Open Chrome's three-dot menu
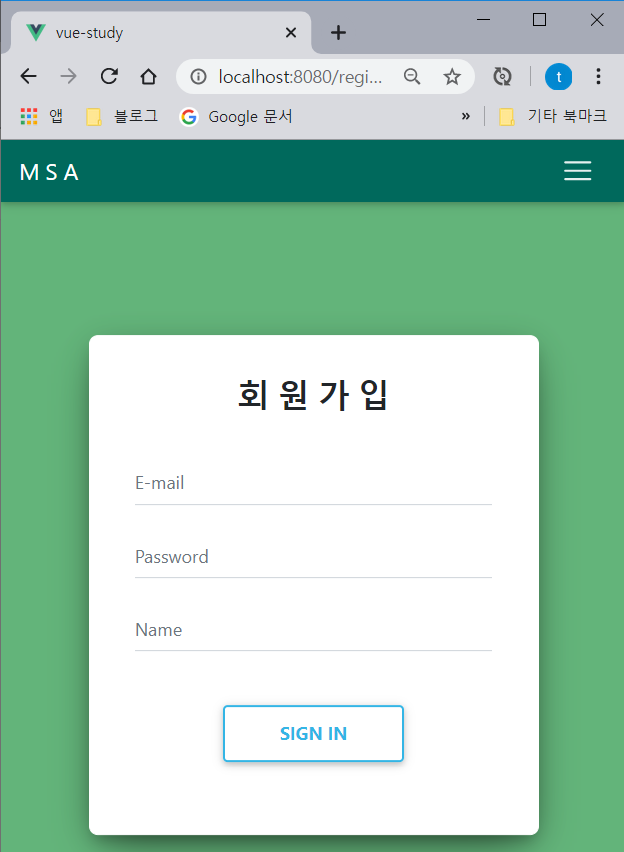 coord(598,77)
